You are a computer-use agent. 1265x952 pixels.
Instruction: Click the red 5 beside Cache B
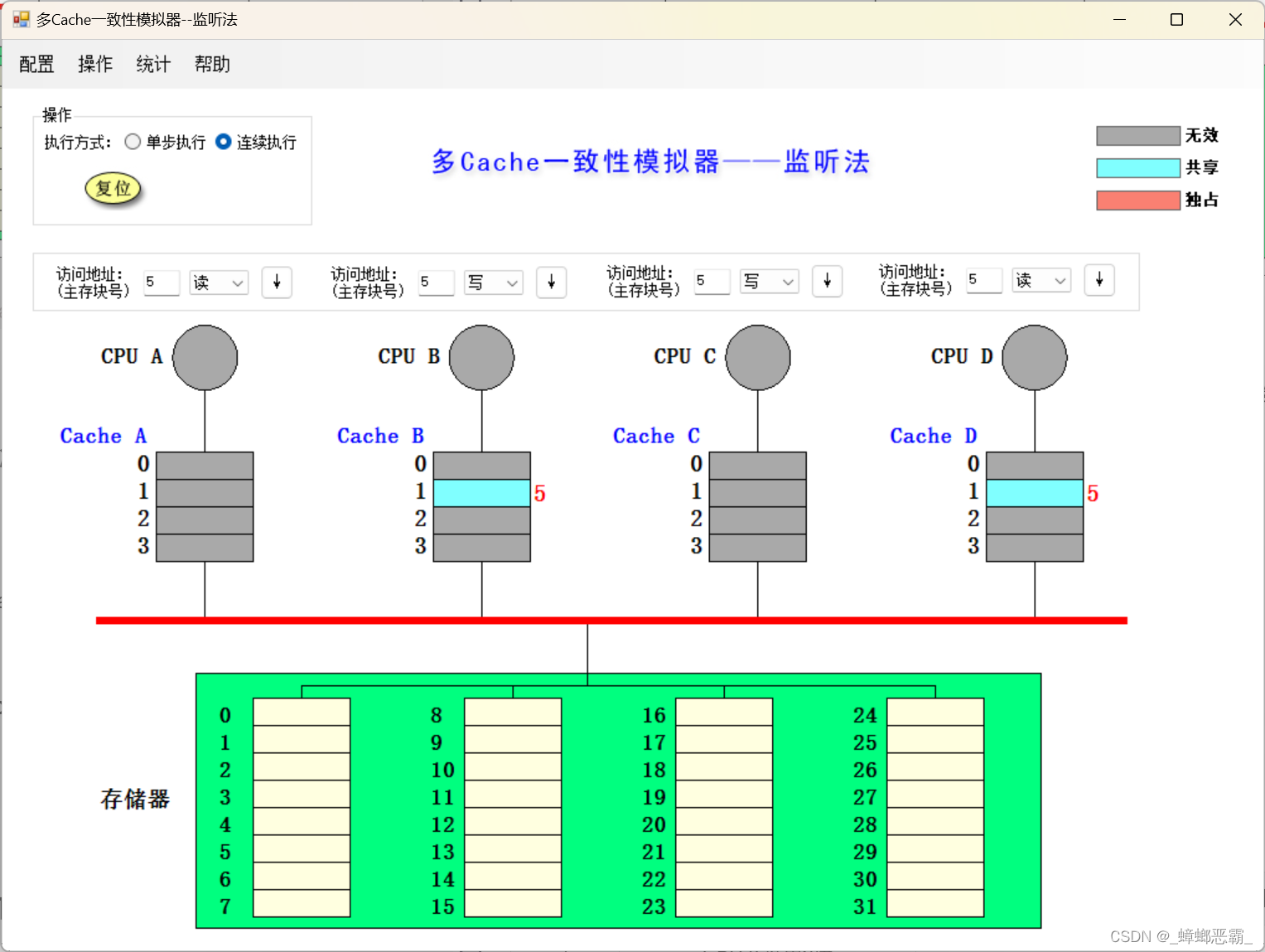coord(540,494)
